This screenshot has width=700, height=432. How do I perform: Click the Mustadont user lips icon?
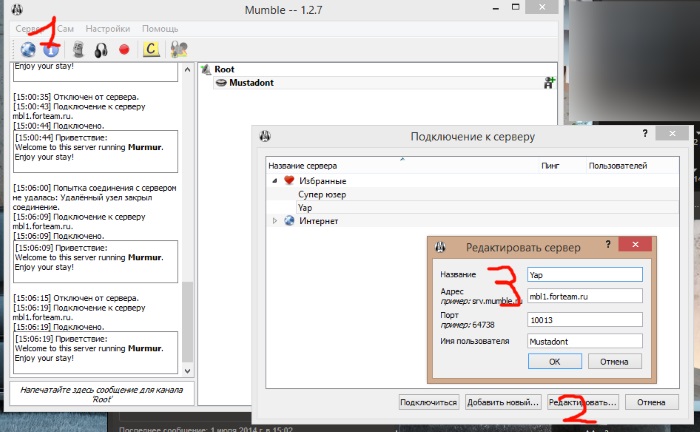221,83
